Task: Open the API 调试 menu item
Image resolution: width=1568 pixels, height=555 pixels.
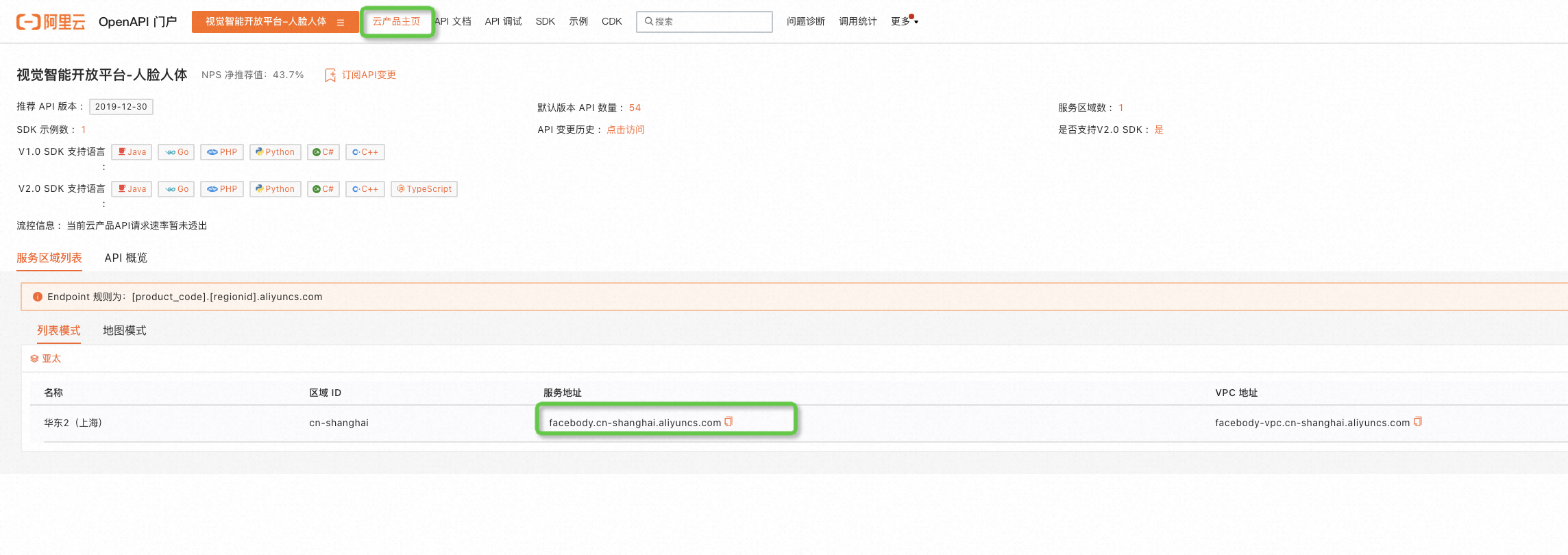Action: (x=503, y=21)
